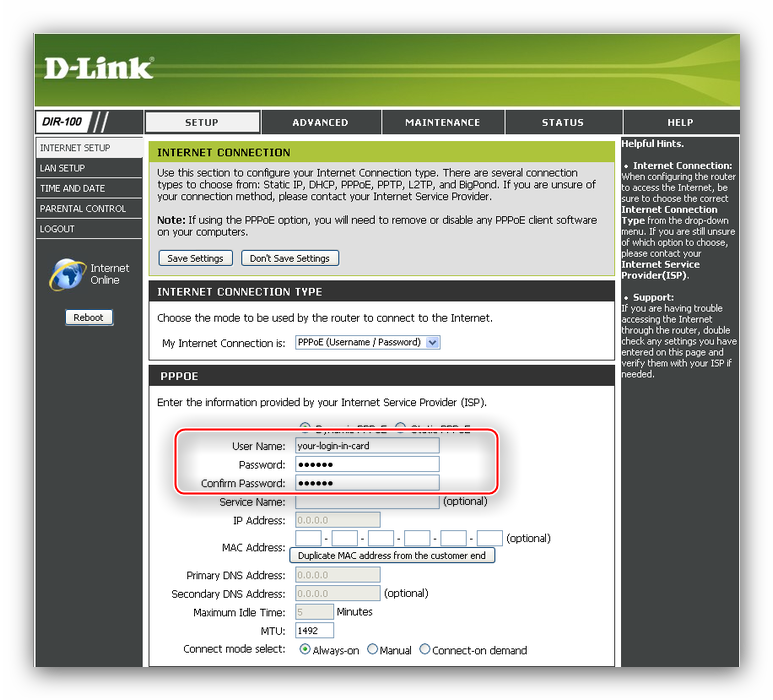
Task: Go to PARENTAL CONTROL page
Action: [x=89, y=209]
